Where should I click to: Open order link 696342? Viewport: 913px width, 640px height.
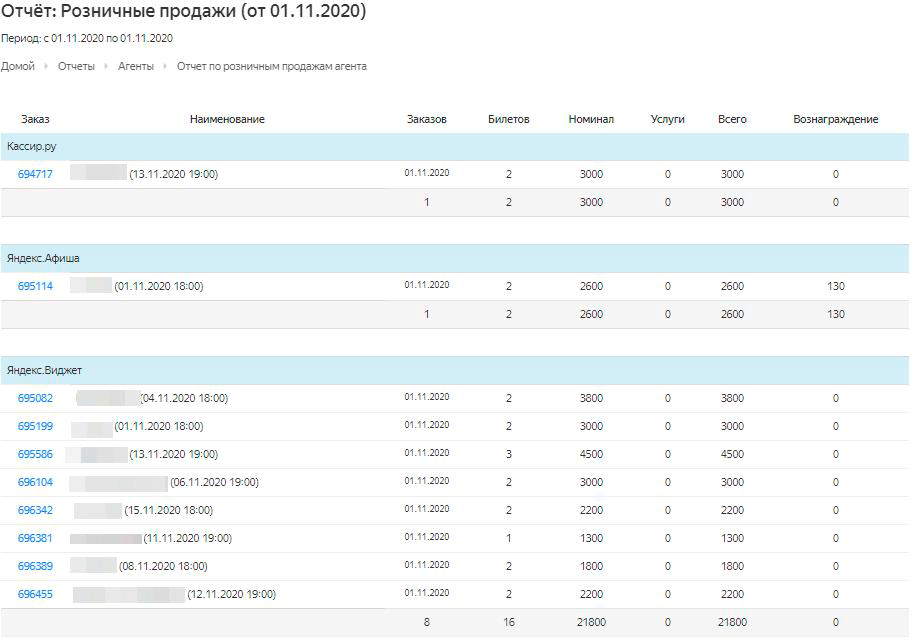pyautogui.click(x=35, y=510)
